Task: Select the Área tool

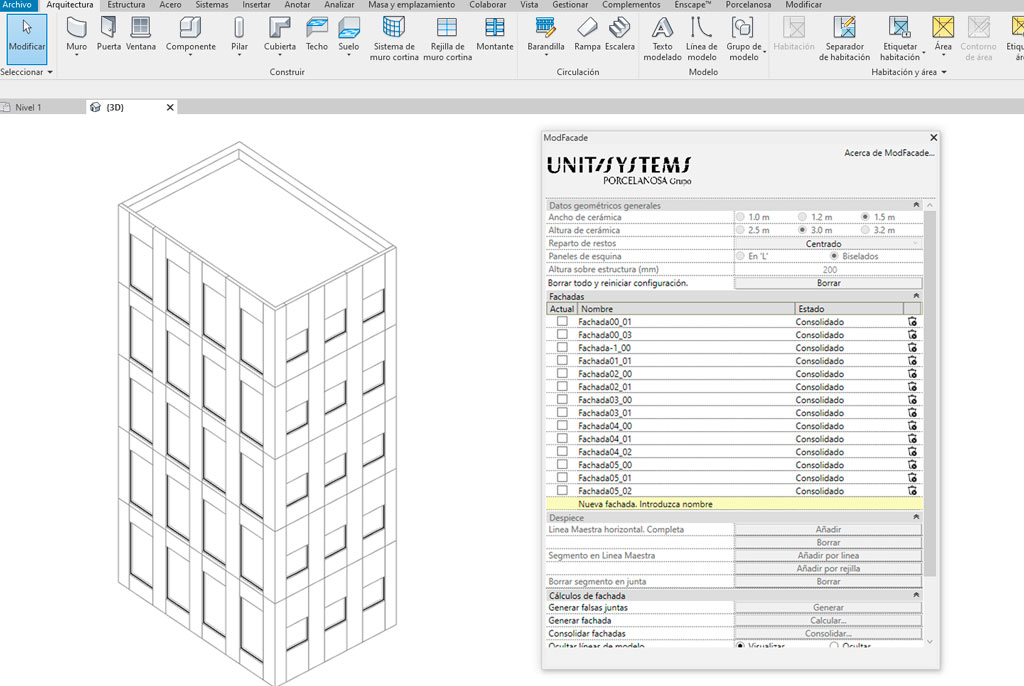Action: [x=943, y=34]
